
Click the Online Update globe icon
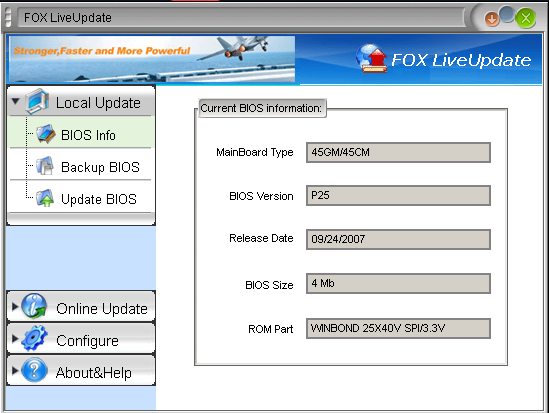[x=34, y=306]
